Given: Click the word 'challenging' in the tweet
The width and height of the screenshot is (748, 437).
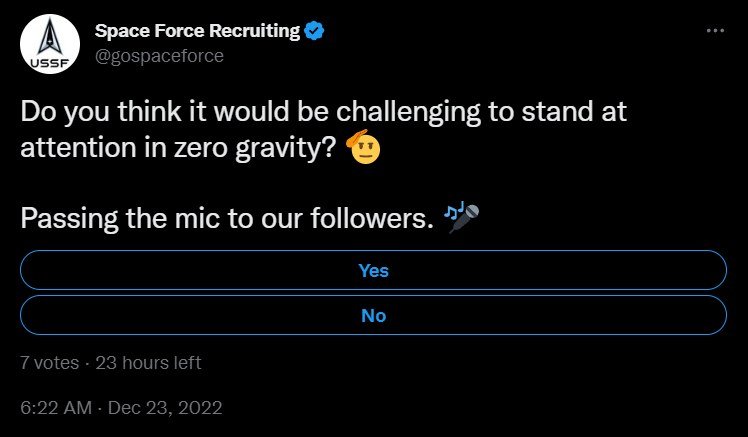Looking at the screenshot, I should coord(408,113).
